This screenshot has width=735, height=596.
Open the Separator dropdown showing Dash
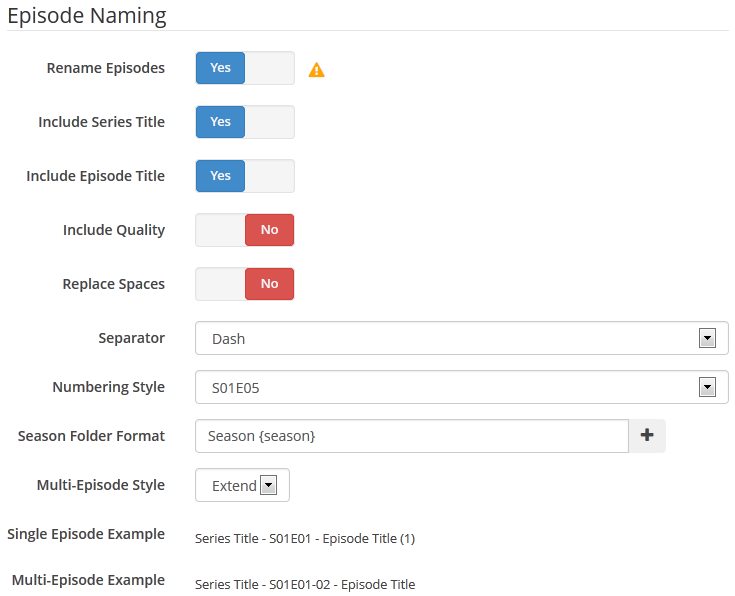[x=462, y=338]
